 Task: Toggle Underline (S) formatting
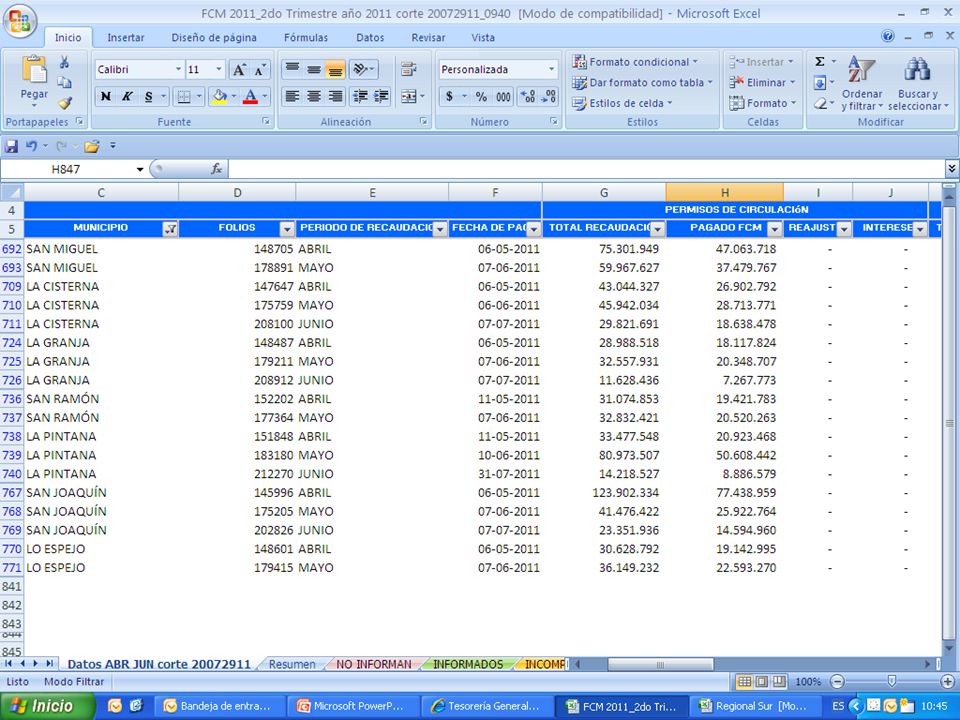[148, 96]
